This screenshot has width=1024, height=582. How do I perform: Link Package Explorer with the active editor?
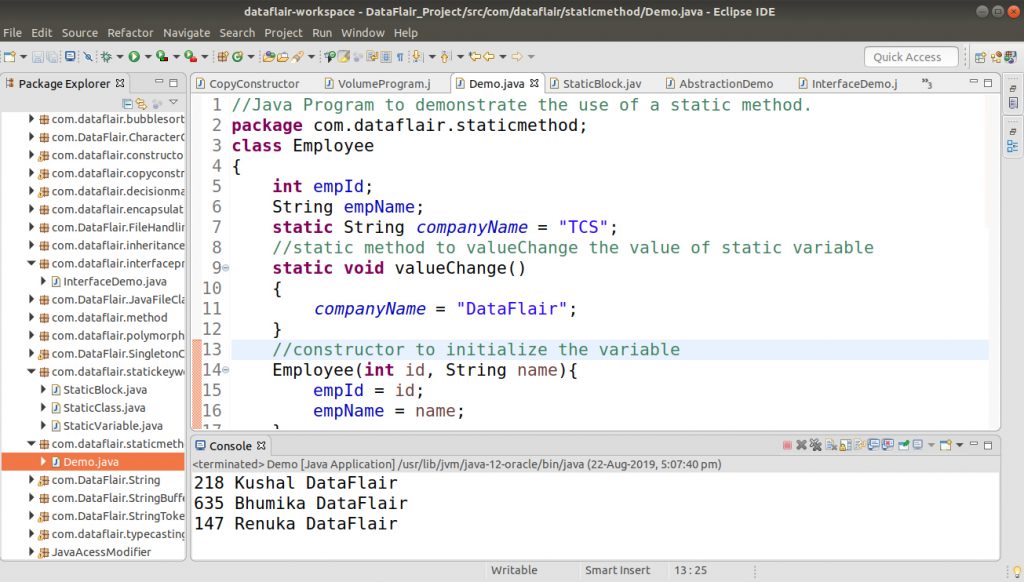tap(140, 103)
